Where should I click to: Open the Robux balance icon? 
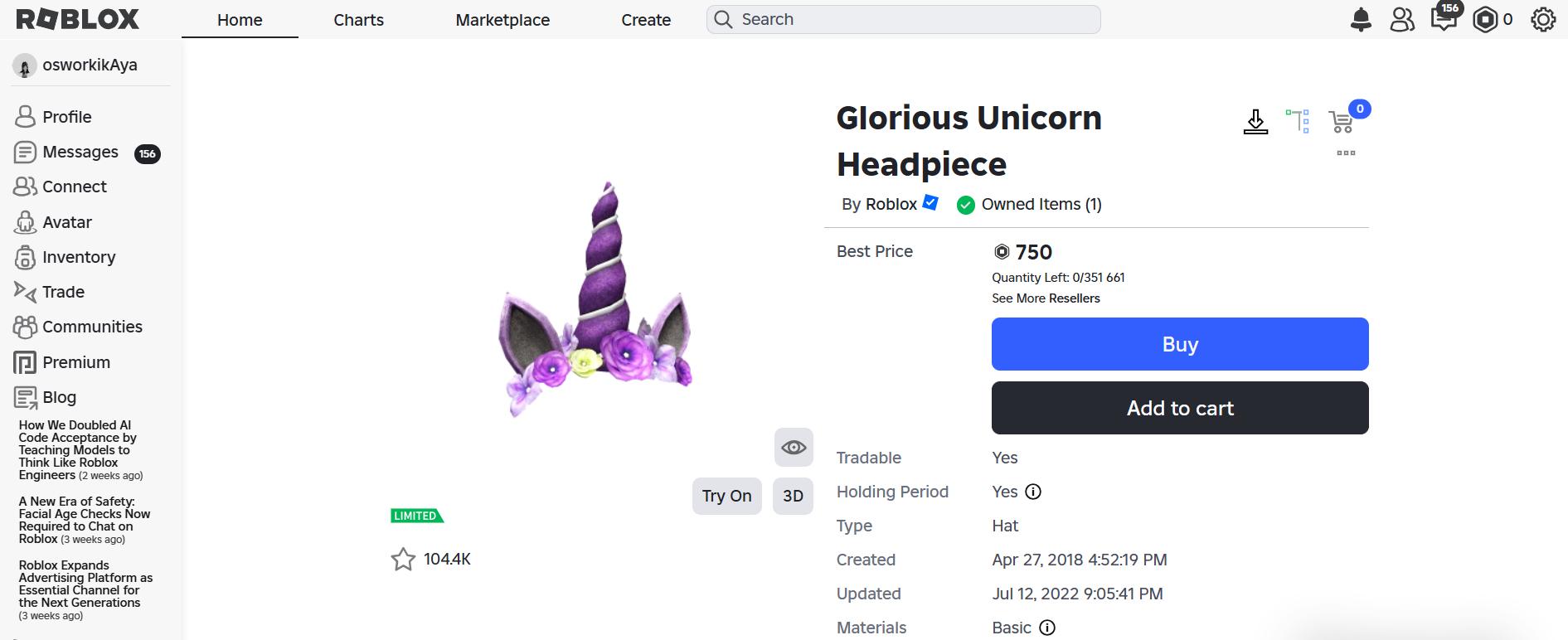click(1485, 19)
